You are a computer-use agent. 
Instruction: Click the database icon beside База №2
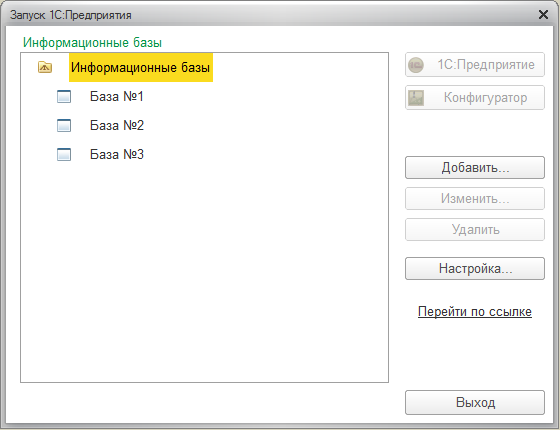64,125
